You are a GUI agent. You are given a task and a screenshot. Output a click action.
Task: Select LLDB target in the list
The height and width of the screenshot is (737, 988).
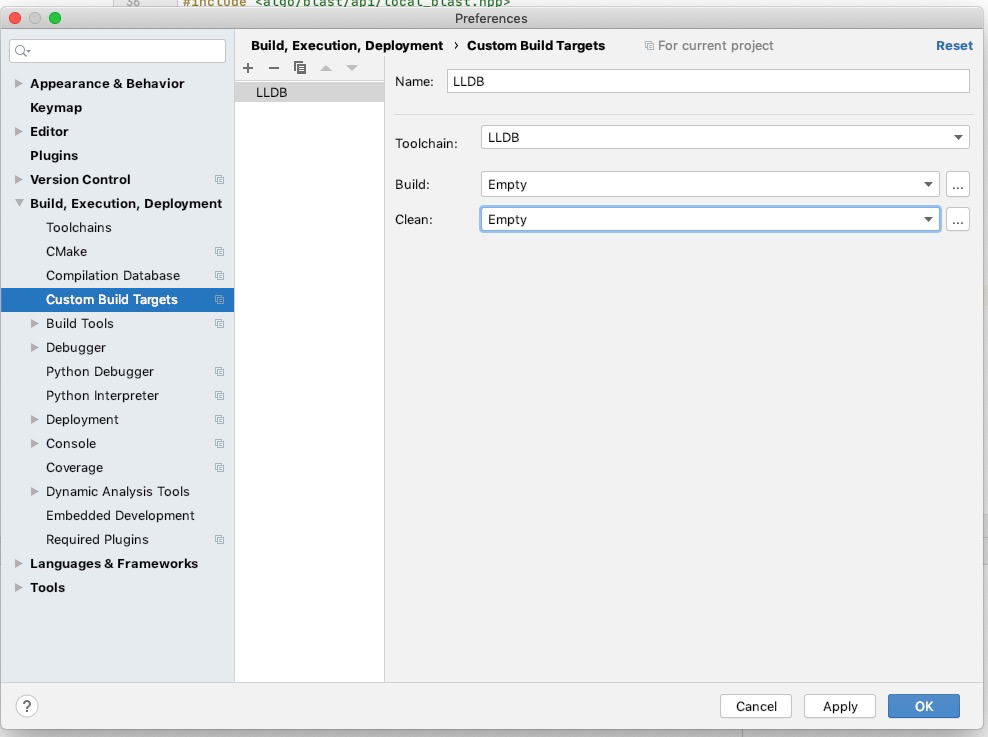click(x=309, y=92)
